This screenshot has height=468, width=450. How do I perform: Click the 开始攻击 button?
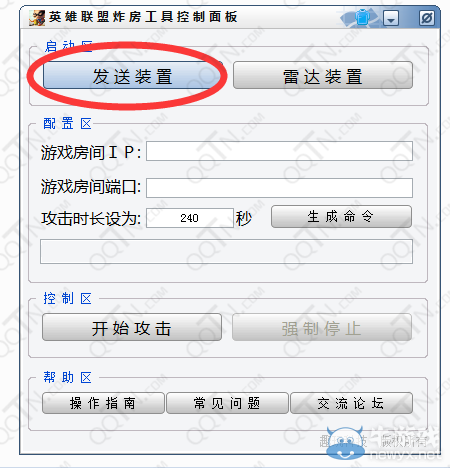coord(132,327)
